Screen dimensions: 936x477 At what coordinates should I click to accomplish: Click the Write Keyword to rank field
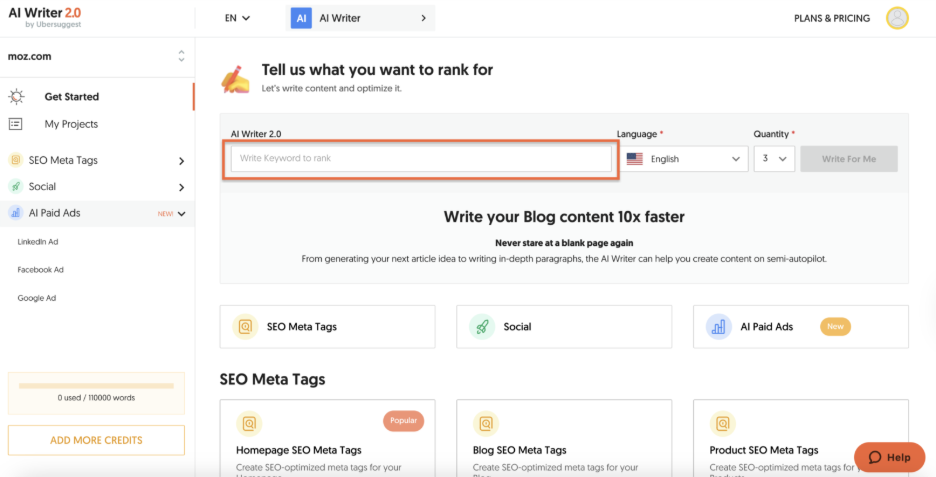point(421,159)
